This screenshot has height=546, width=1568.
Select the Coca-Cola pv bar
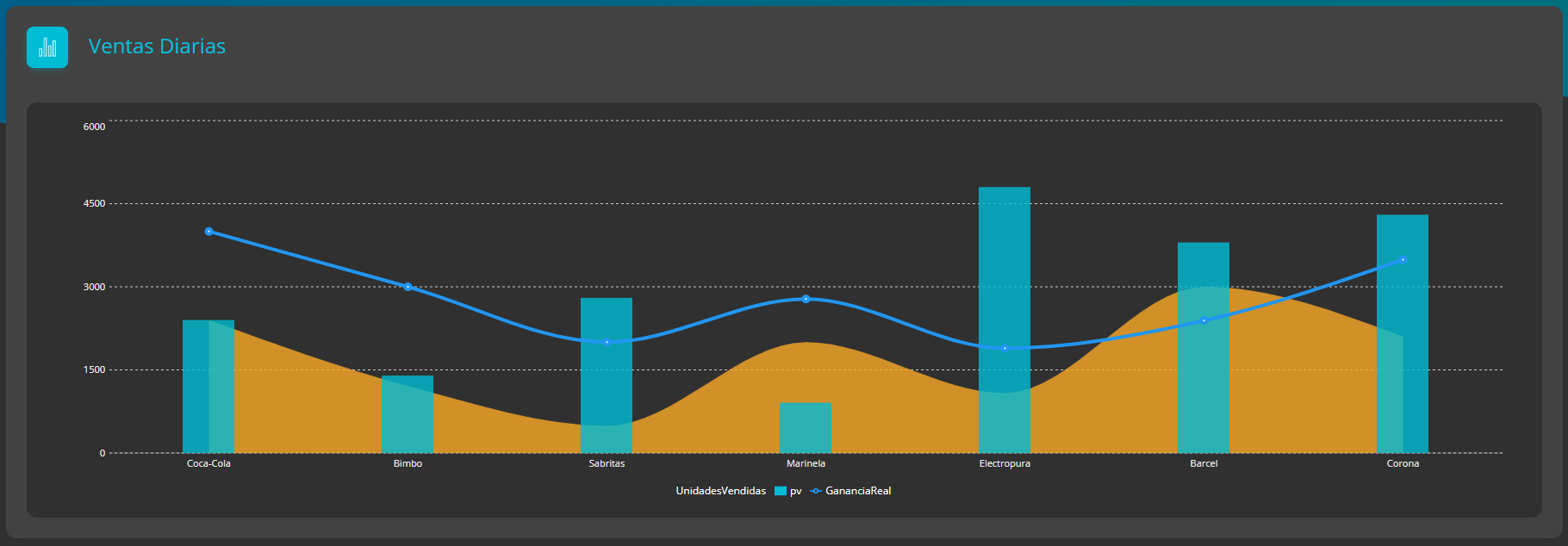point(208,387)
